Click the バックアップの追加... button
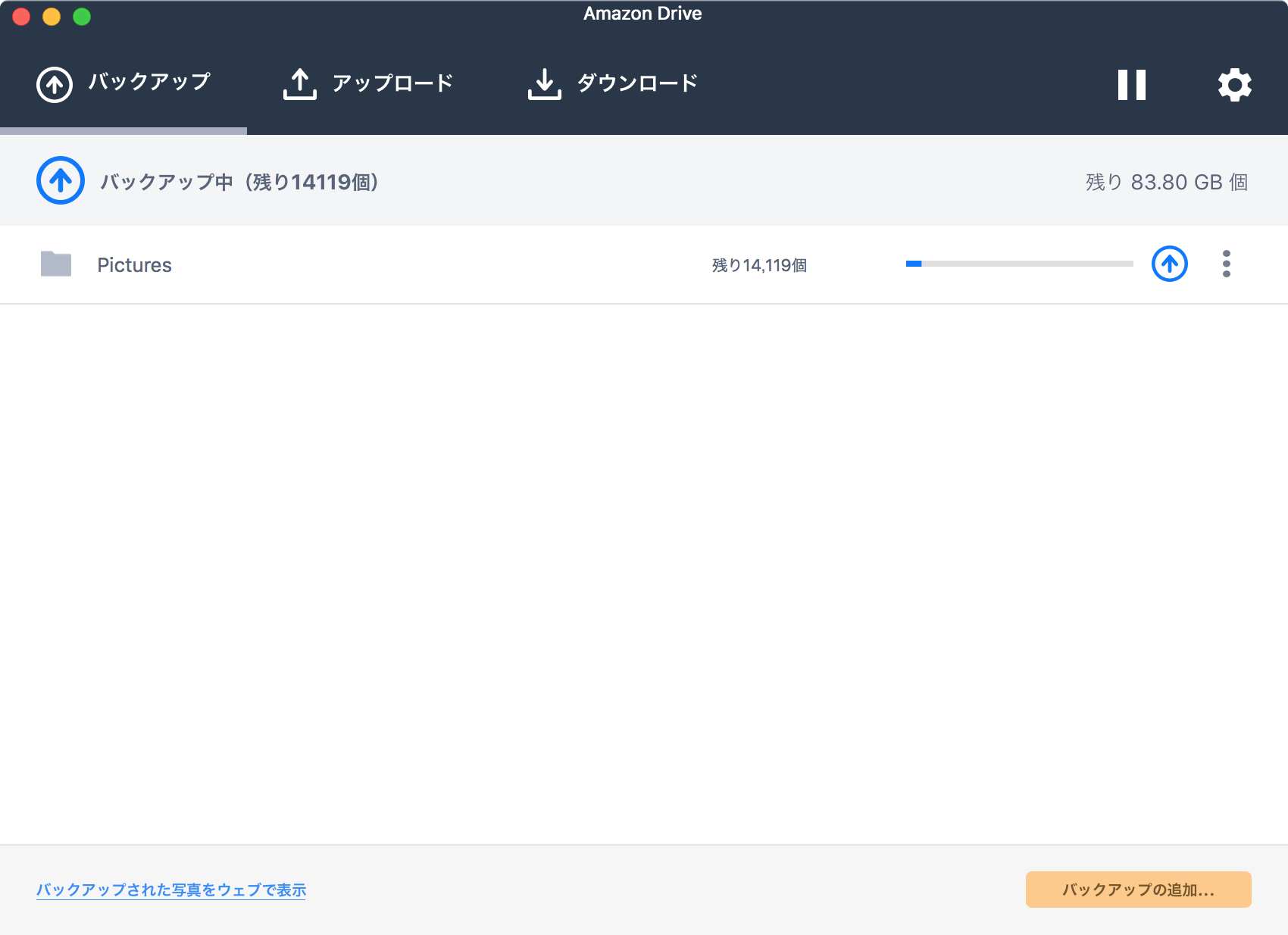 coord(1139,890)
